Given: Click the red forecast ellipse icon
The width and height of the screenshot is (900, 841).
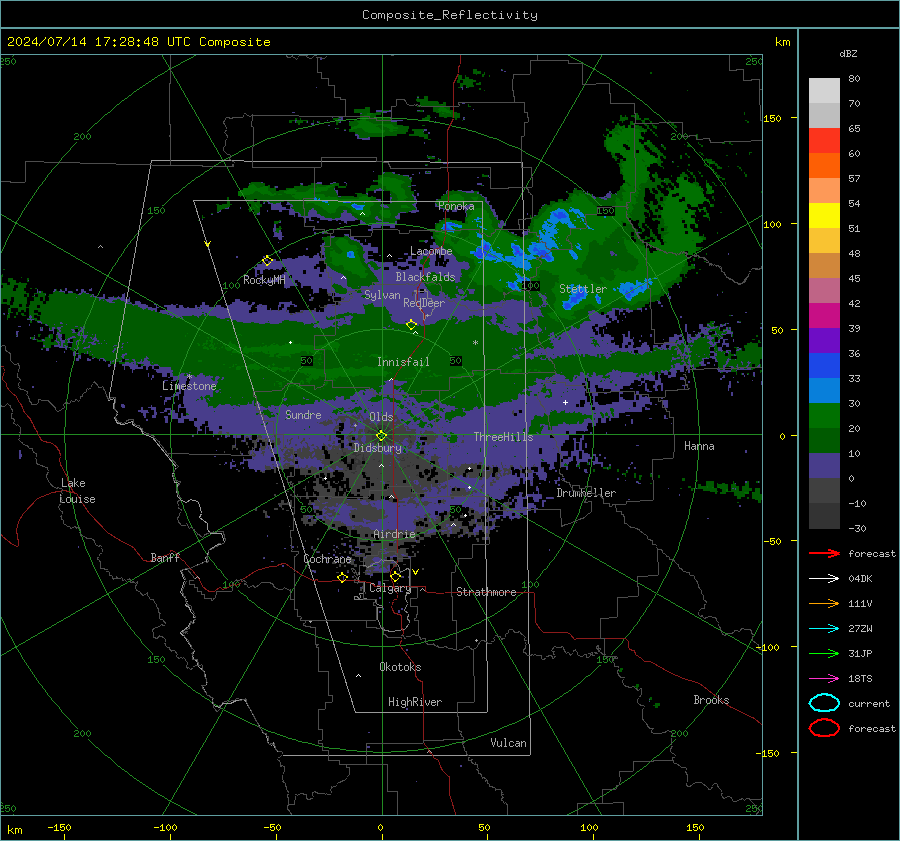Looking at the screenshot, I should (824, 728).
